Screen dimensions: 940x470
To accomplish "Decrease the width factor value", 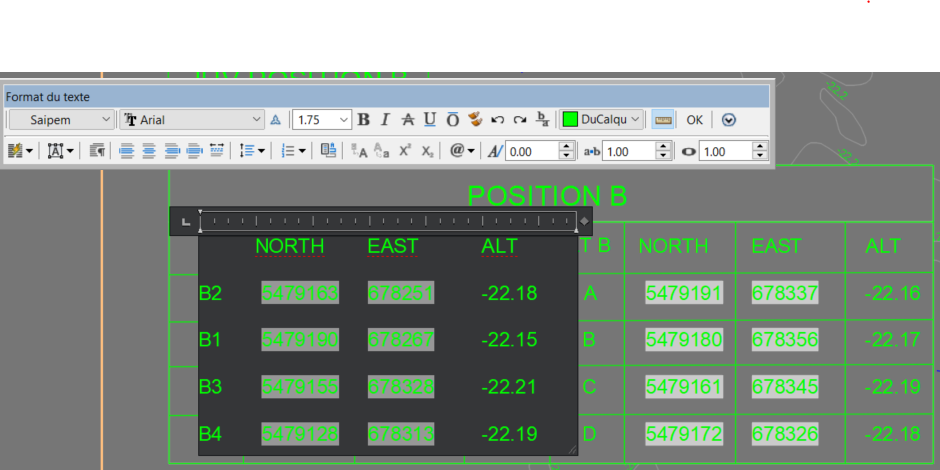I will [760, 156].
